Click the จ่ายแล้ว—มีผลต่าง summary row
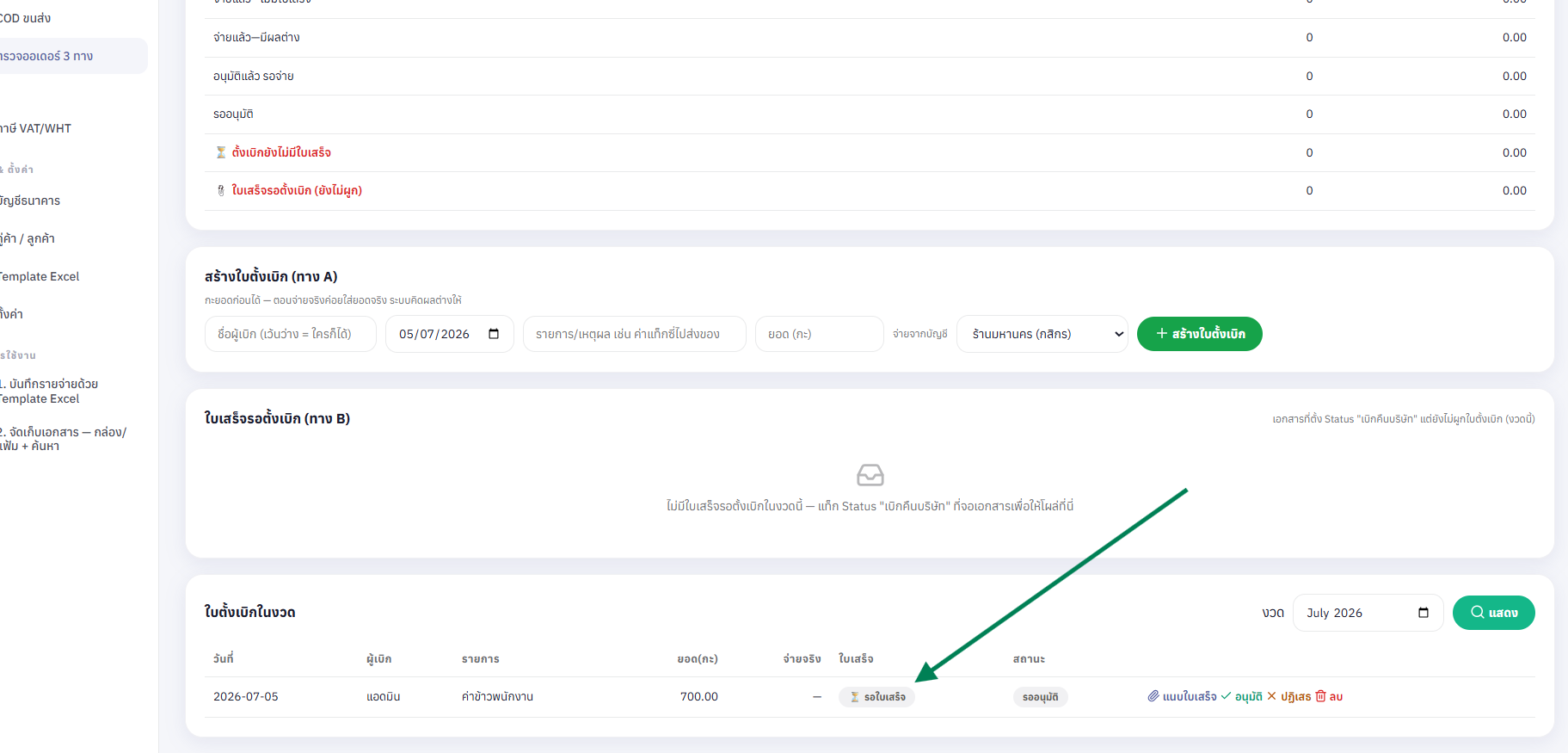Viewport: 1568px width, 753px height. [x=870, y=38]
